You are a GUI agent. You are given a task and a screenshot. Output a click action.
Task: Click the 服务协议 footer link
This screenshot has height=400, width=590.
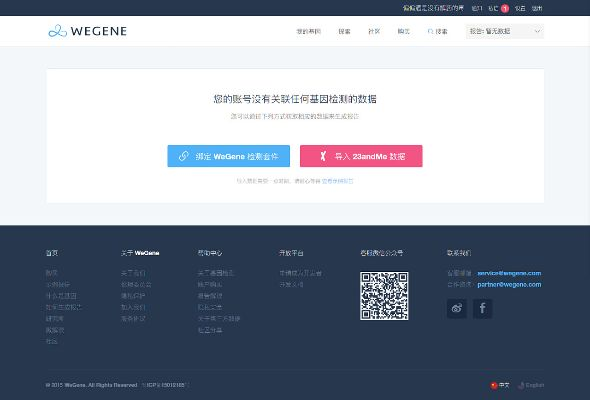pos(133,319)
